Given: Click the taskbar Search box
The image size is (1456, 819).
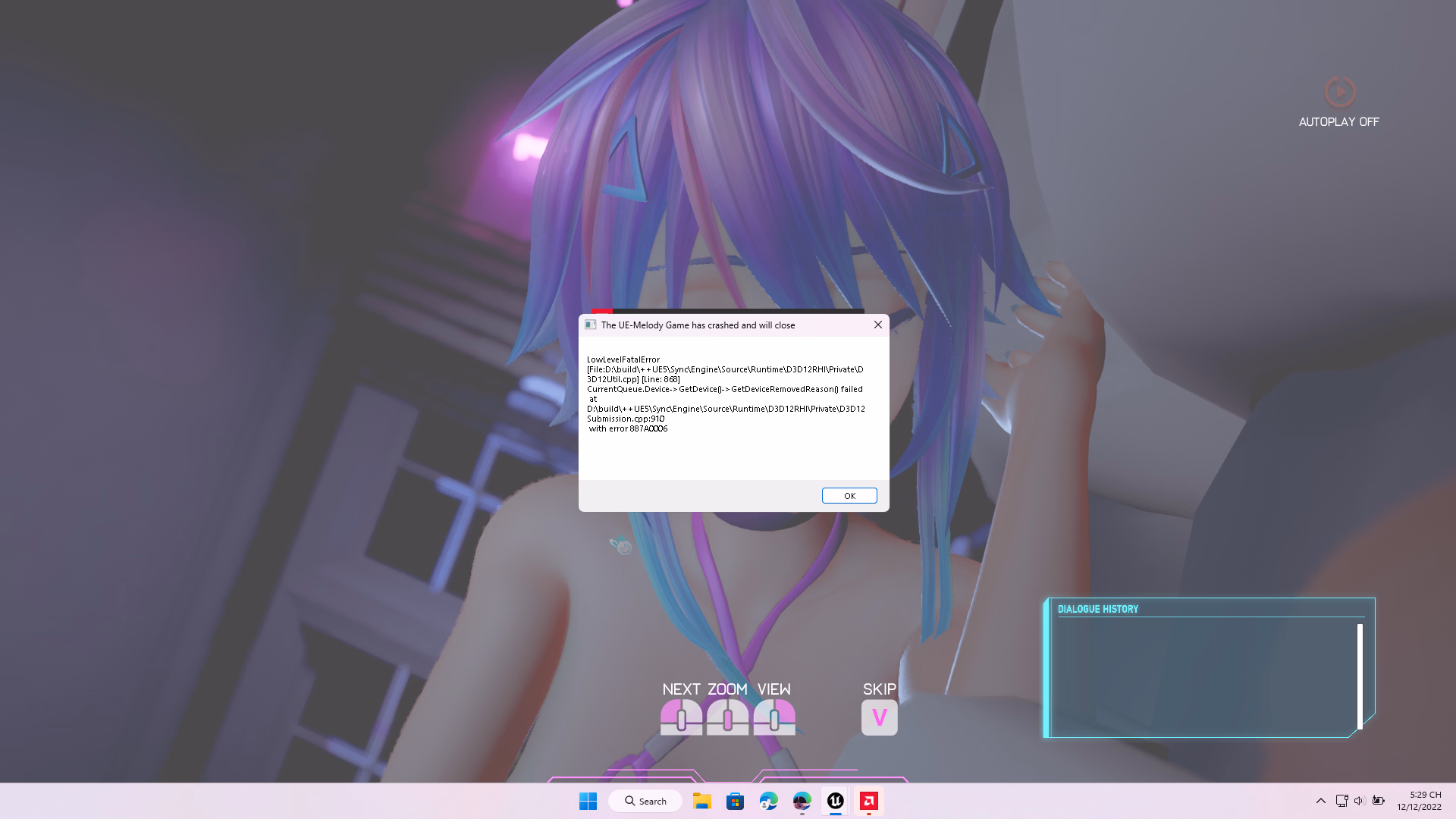Looking at the screenshot, I should click(645, 801).
